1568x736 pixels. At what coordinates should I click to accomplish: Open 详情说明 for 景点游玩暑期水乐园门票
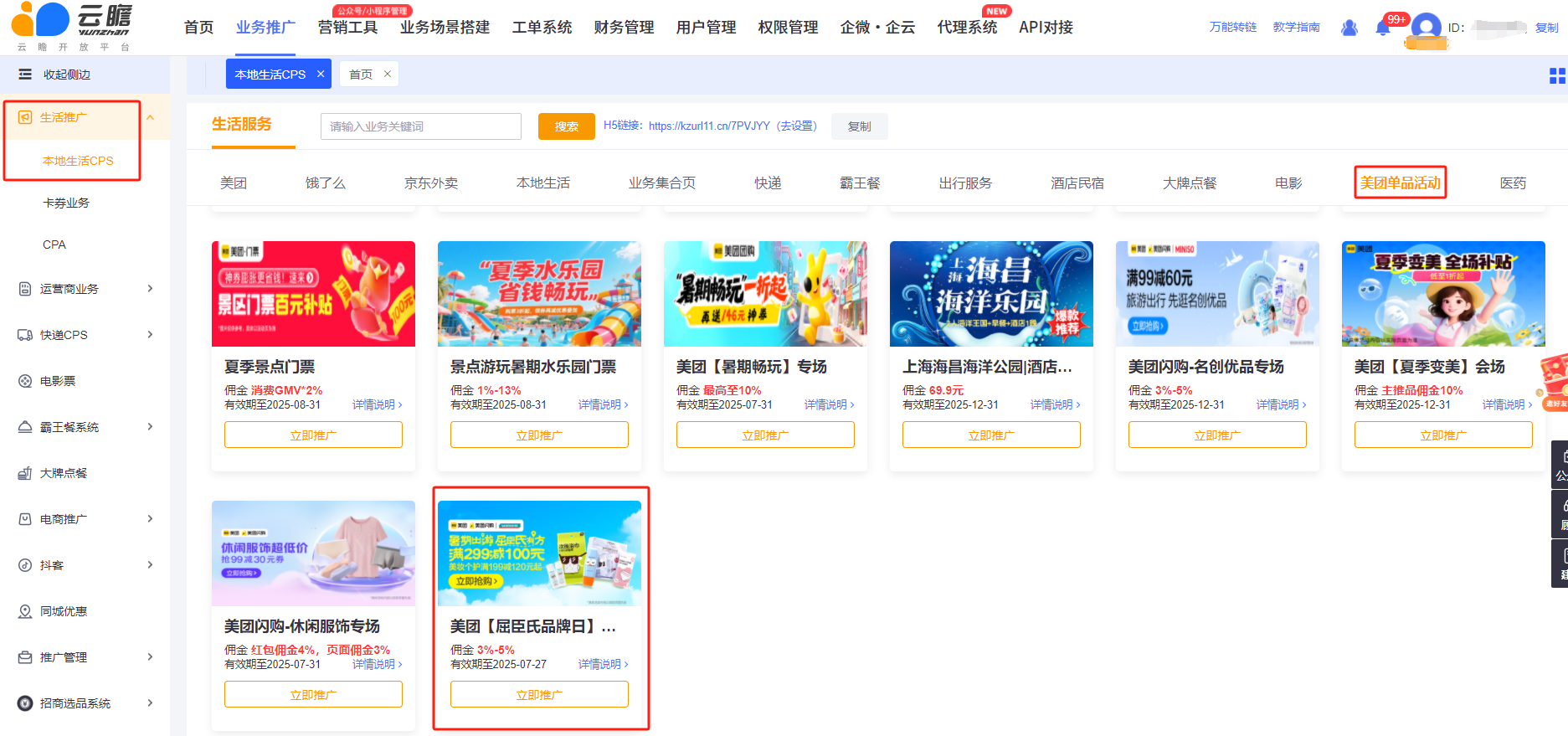pos(604,404)
